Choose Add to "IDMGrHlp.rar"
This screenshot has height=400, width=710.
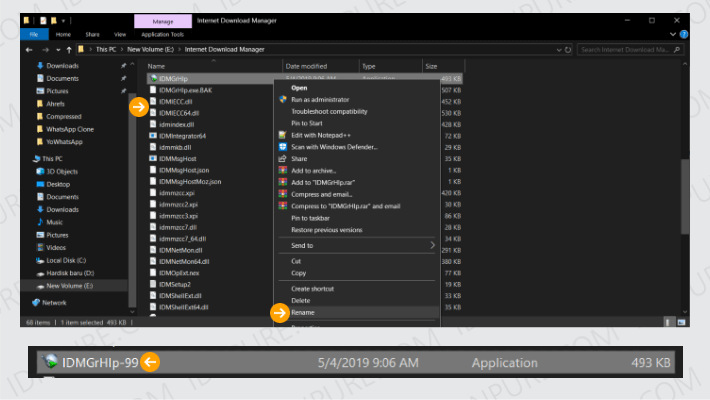point(323,183)
